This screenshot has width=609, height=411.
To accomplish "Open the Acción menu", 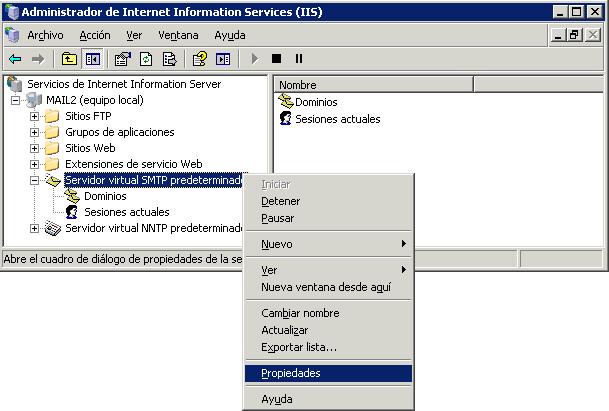I will 95,35.
